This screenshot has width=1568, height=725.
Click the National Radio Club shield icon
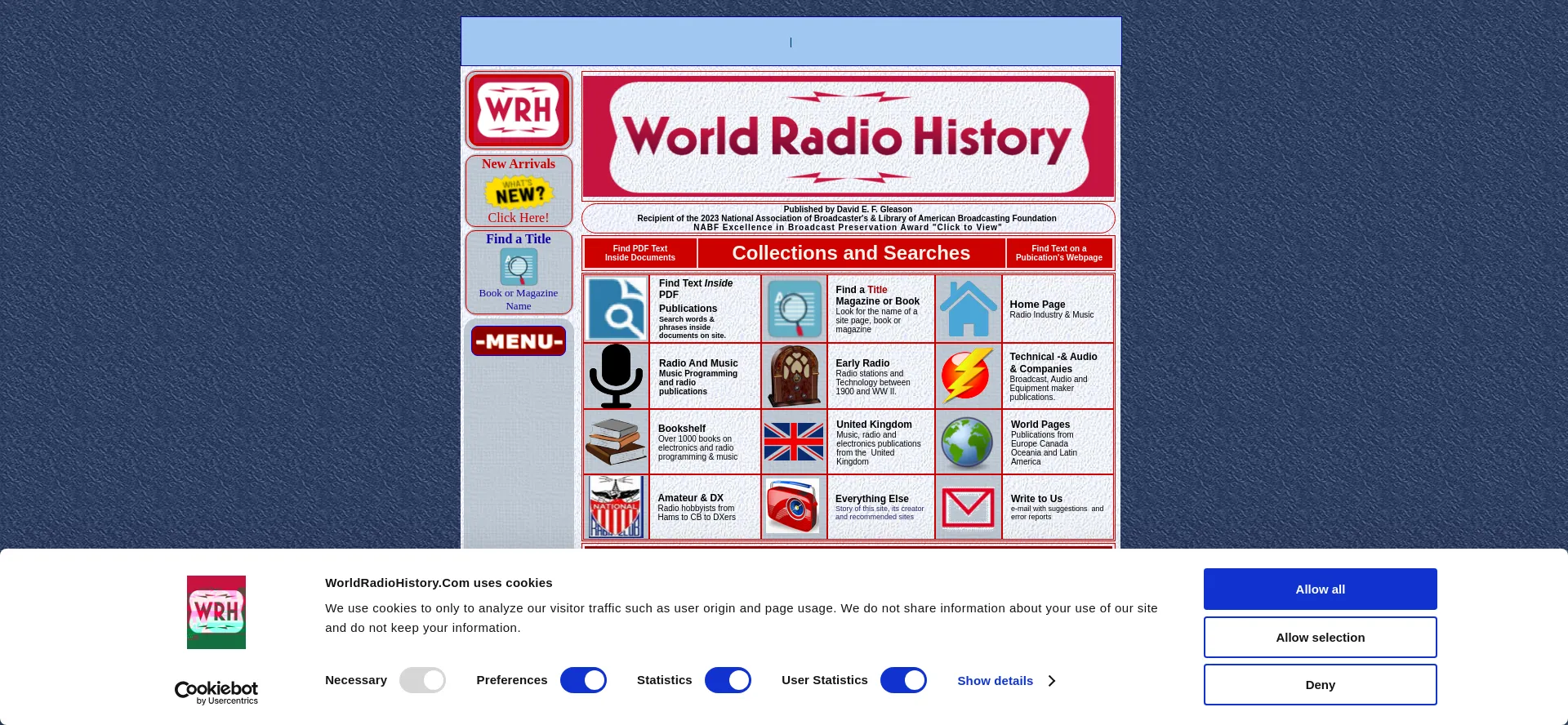(x=616, y=507)
